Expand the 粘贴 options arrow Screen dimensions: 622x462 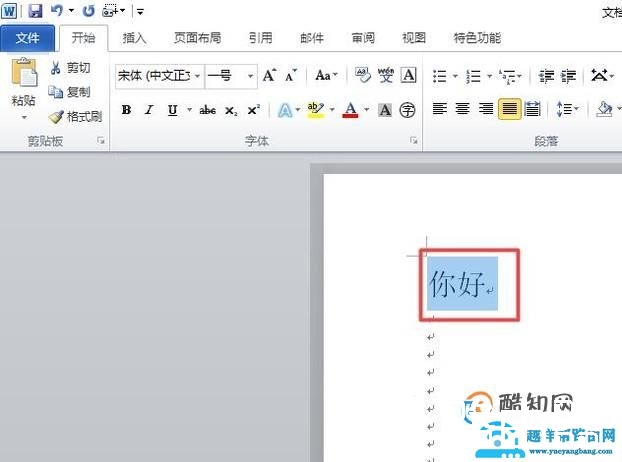coord(24,117)
